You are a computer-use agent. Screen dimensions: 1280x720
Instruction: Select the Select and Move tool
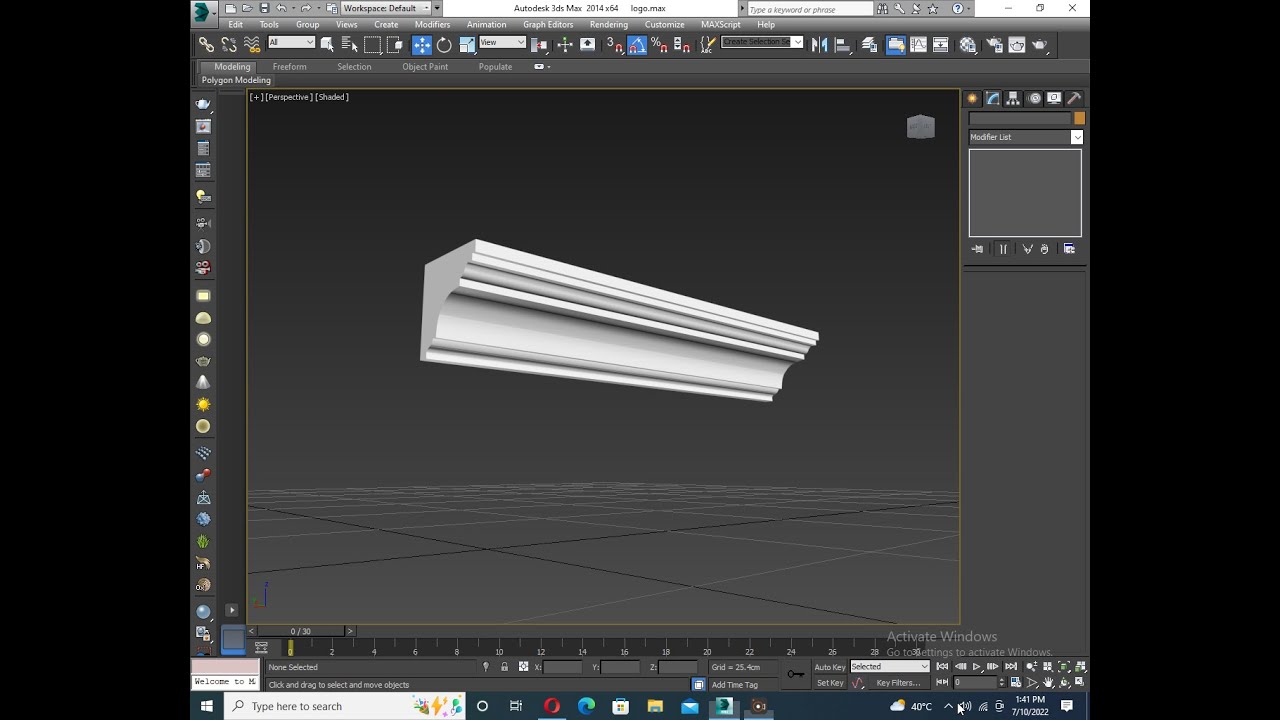[x=422, y=45]
